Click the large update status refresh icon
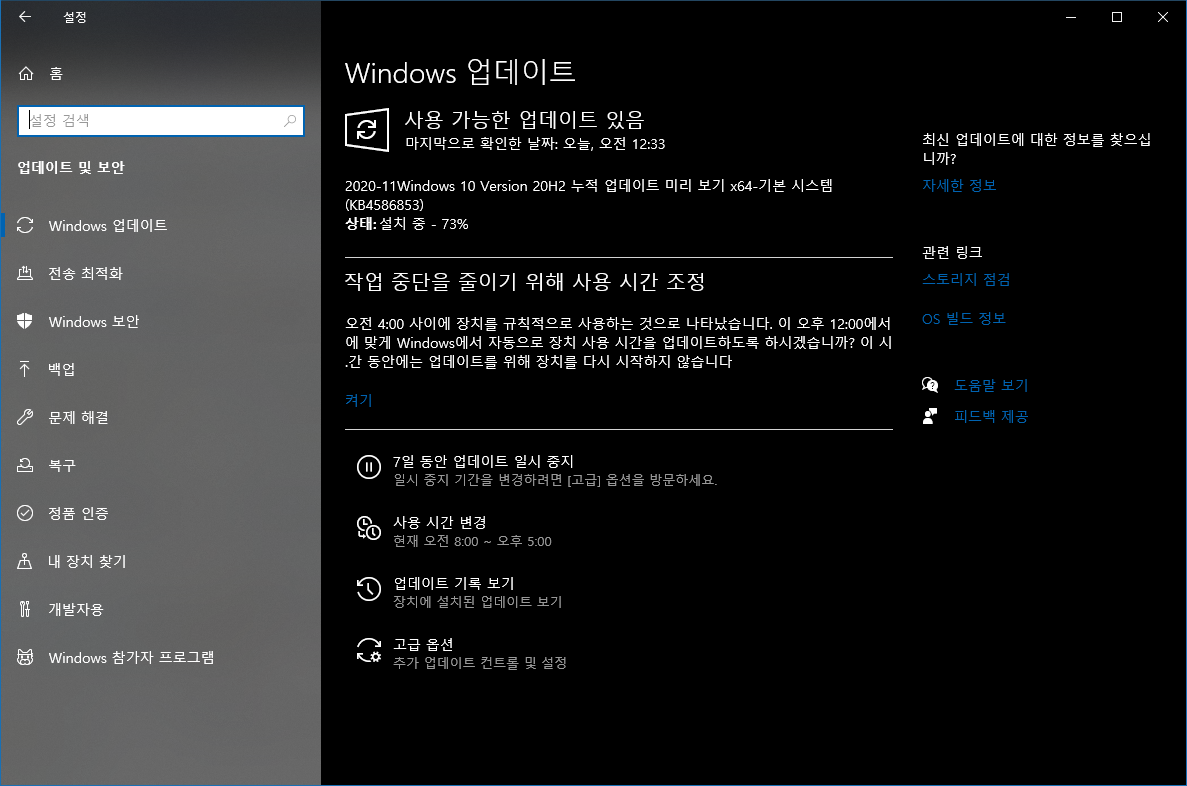This screenshot has width=1187, height=786. (x=367, y=129)
